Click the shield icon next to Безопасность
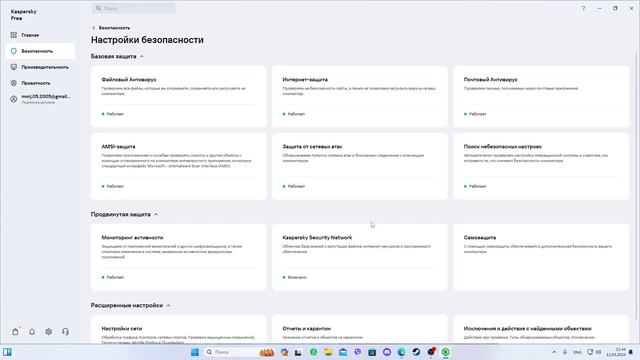The height and width of the screenshot is (360, 640). (13, 51)
